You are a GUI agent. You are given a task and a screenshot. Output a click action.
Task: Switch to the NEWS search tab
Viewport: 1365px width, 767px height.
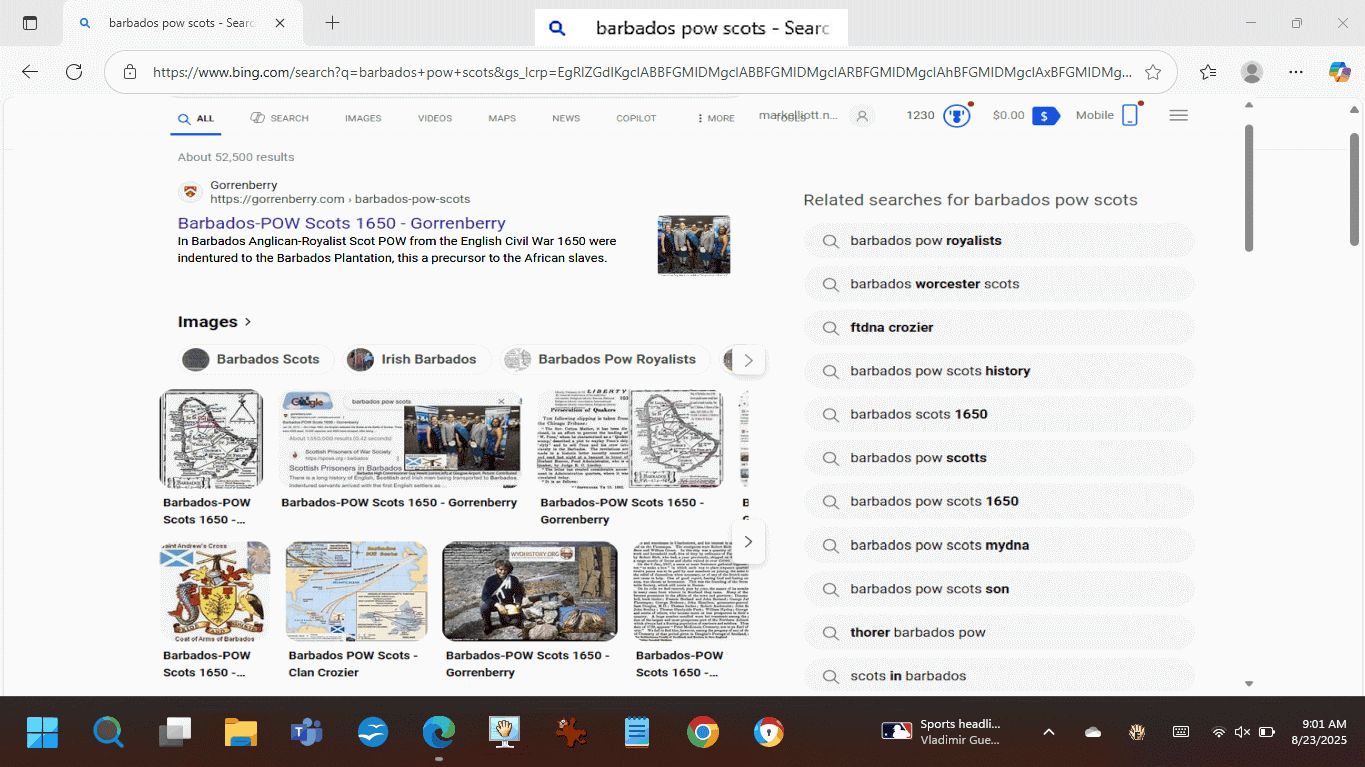565,118
